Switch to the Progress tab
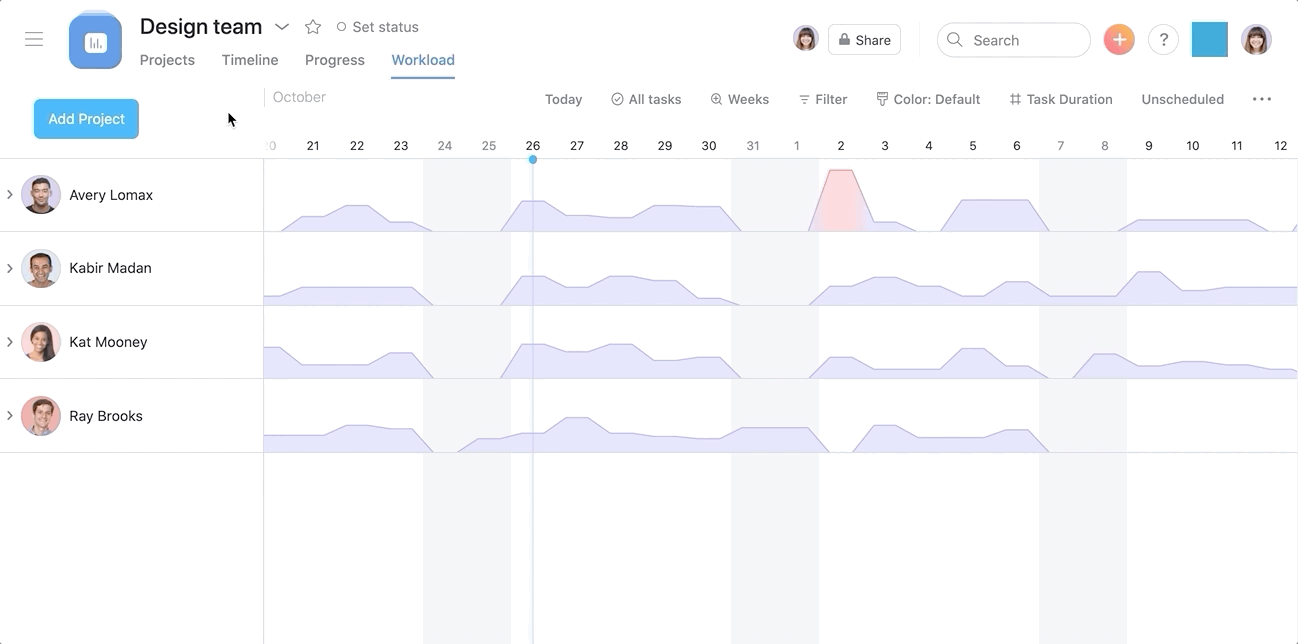This screenshot has height=644, width=1298. coord(335,60)
